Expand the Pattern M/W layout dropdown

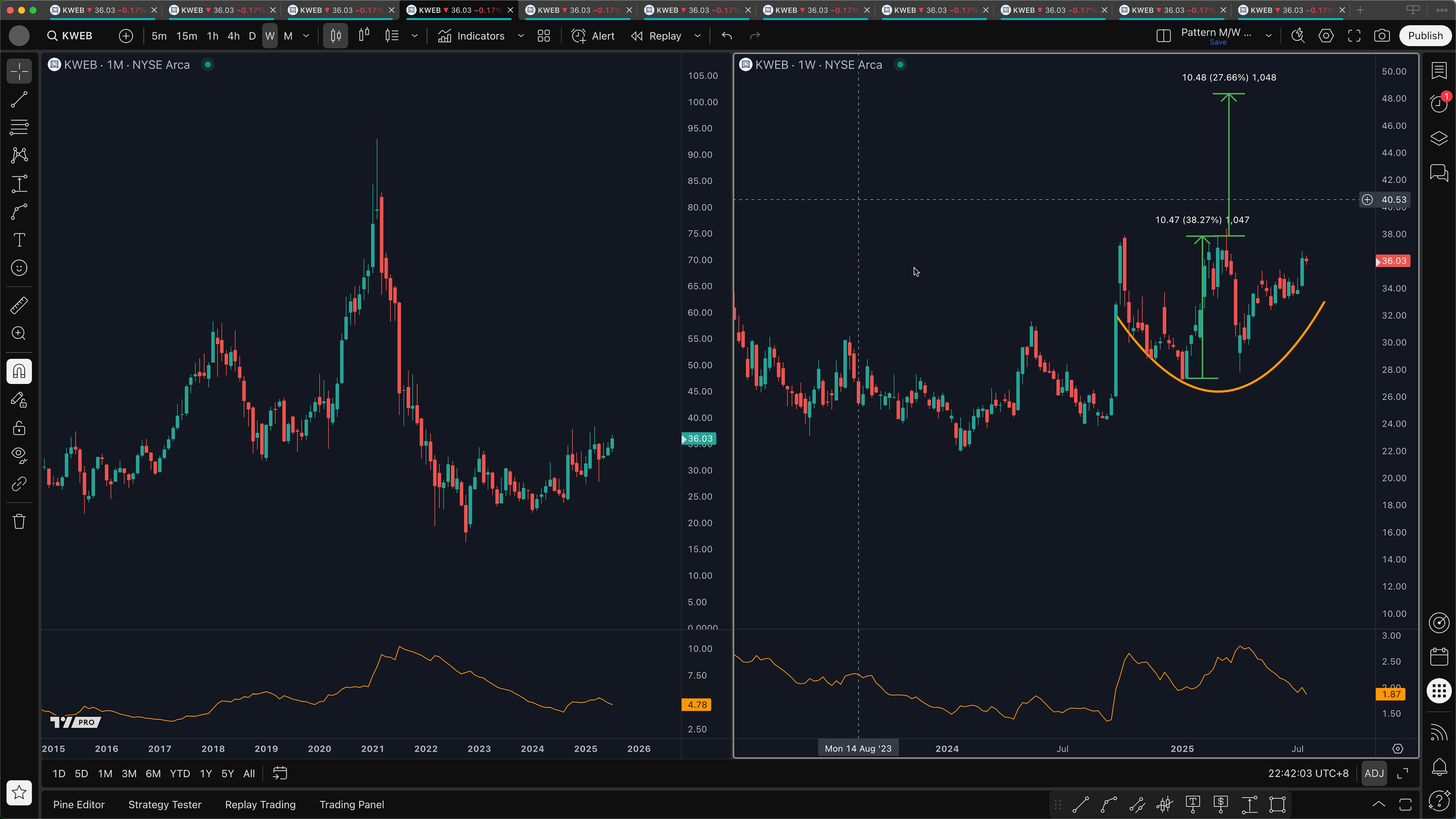(x=1268, y=36)
